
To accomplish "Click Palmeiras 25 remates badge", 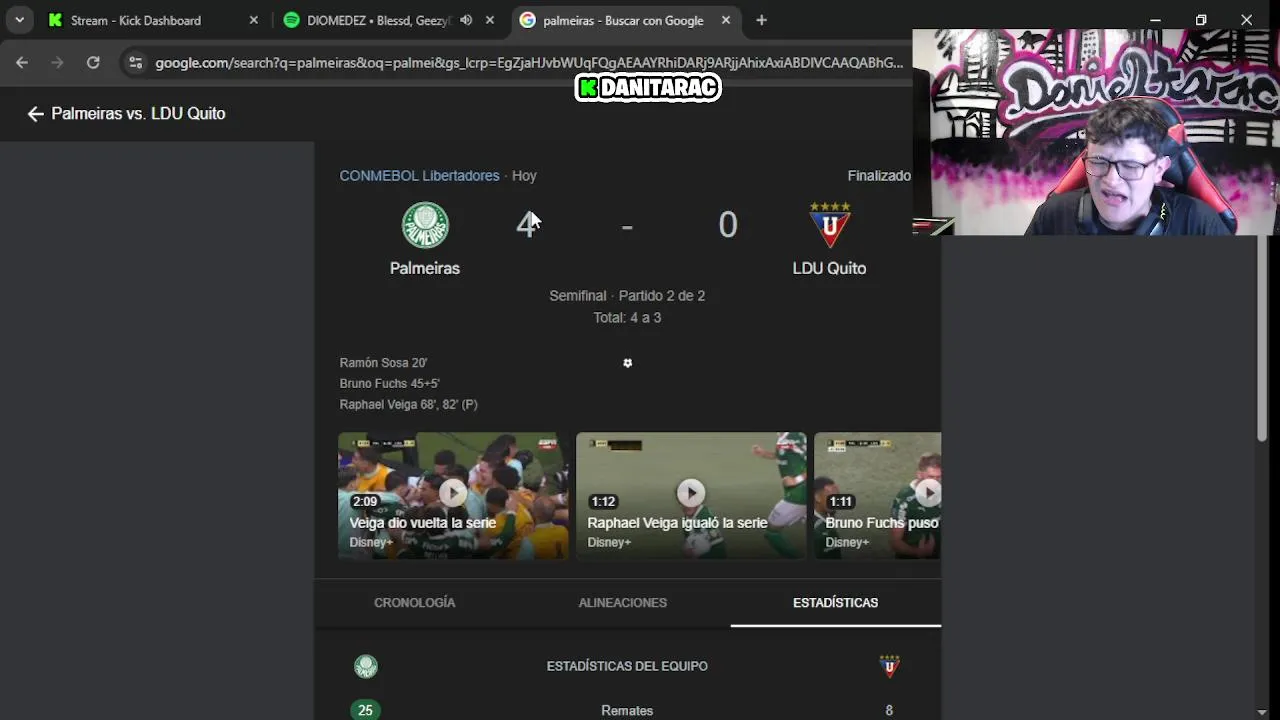I will [x=365, y=710].
